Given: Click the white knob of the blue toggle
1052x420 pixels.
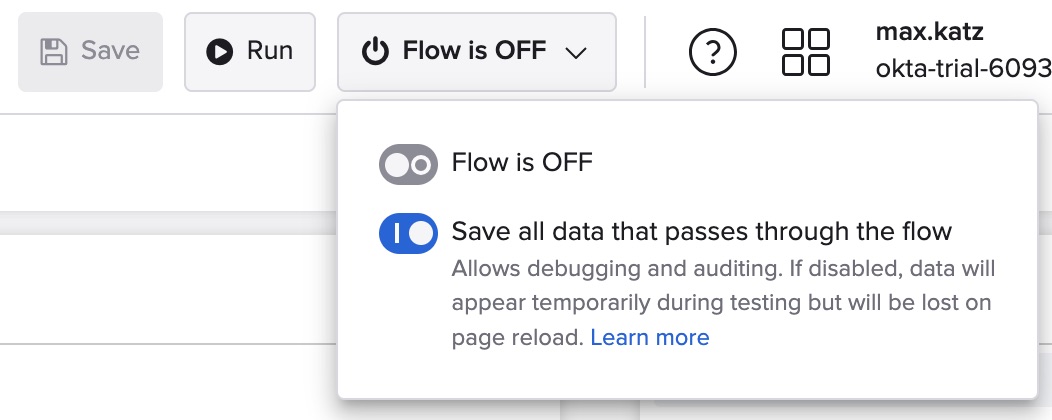Looking at the screenshot, I should tap(422, 233).
